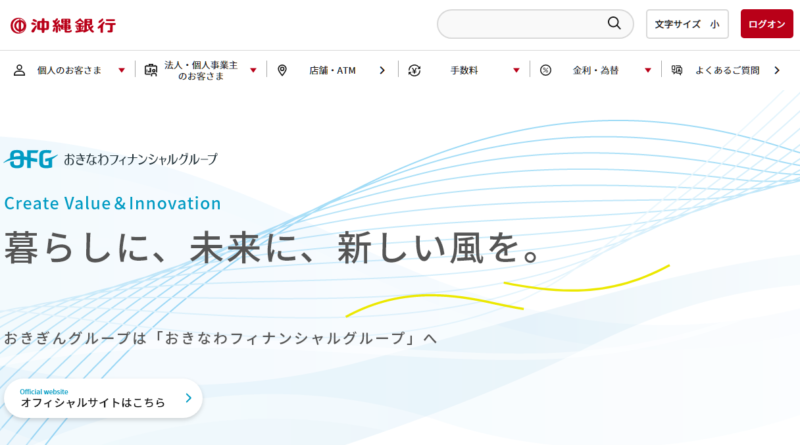Click the percent icon for 金利・為替
Image resolution: width=800 pixels, height=445 pixels.
click(x=545, y=70)
